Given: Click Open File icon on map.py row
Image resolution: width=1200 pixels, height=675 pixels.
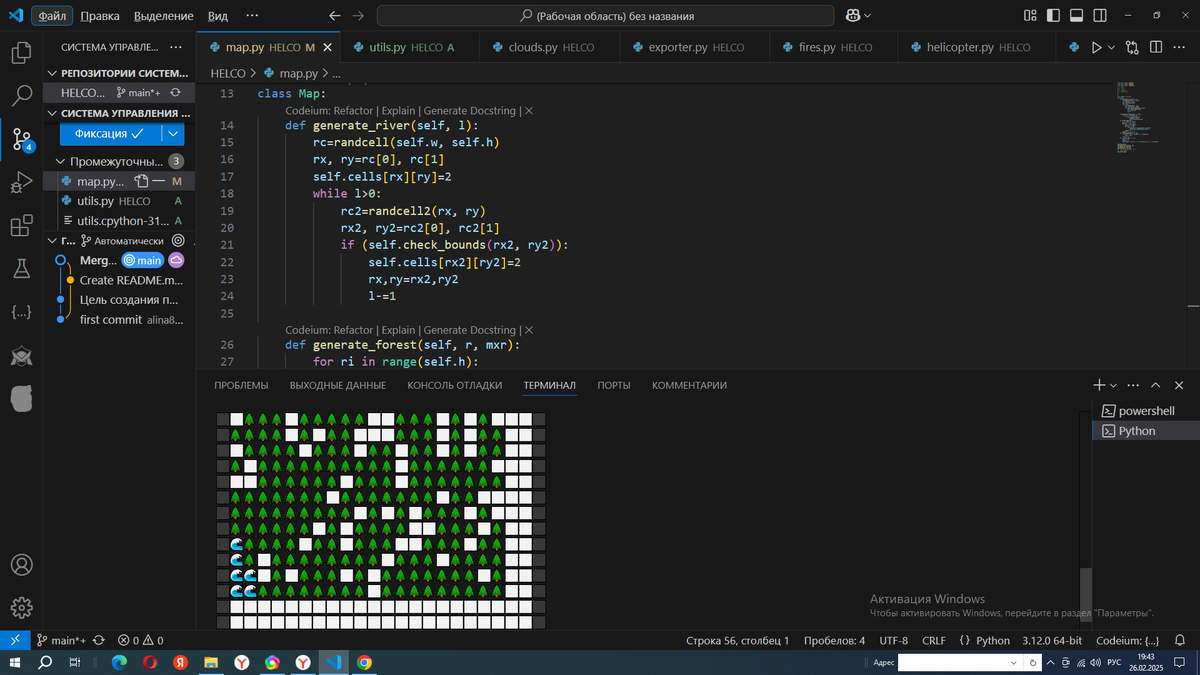Looking at the screenshot, I should point(142,182).
